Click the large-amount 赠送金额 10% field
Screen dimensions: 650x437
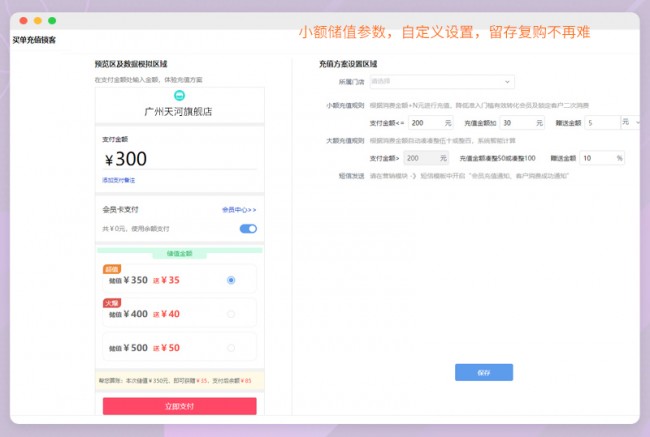click(x=602, y=158)
